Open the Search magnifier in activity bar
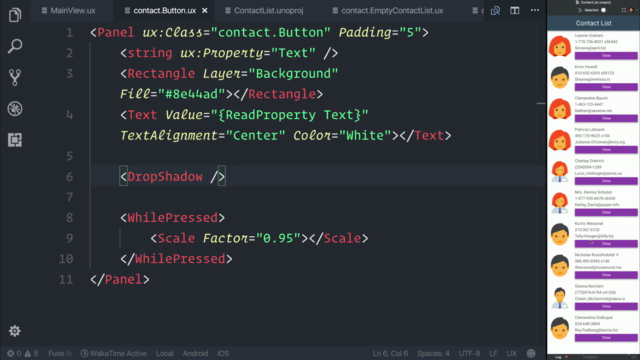 [15, 46]
